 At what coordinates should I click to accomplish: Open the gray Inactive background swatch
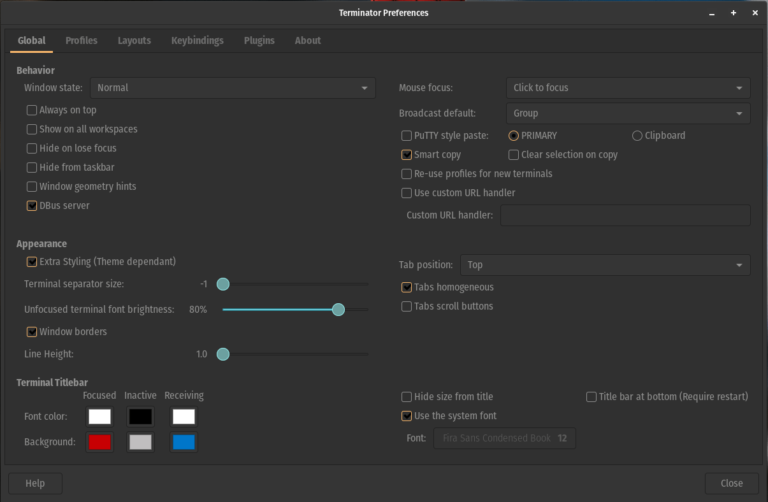pos(140,442)
